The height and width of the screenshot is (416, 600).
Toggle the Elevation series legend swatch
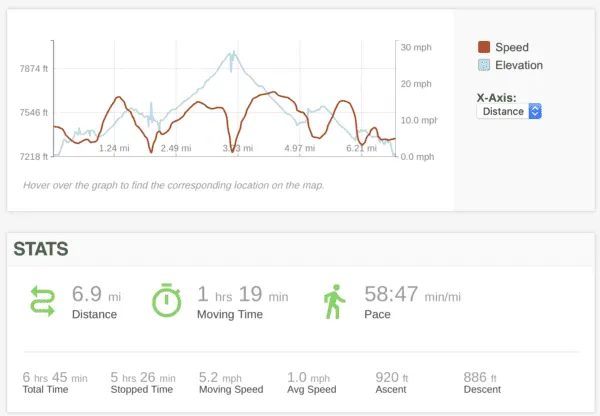[x=484, y=65]
